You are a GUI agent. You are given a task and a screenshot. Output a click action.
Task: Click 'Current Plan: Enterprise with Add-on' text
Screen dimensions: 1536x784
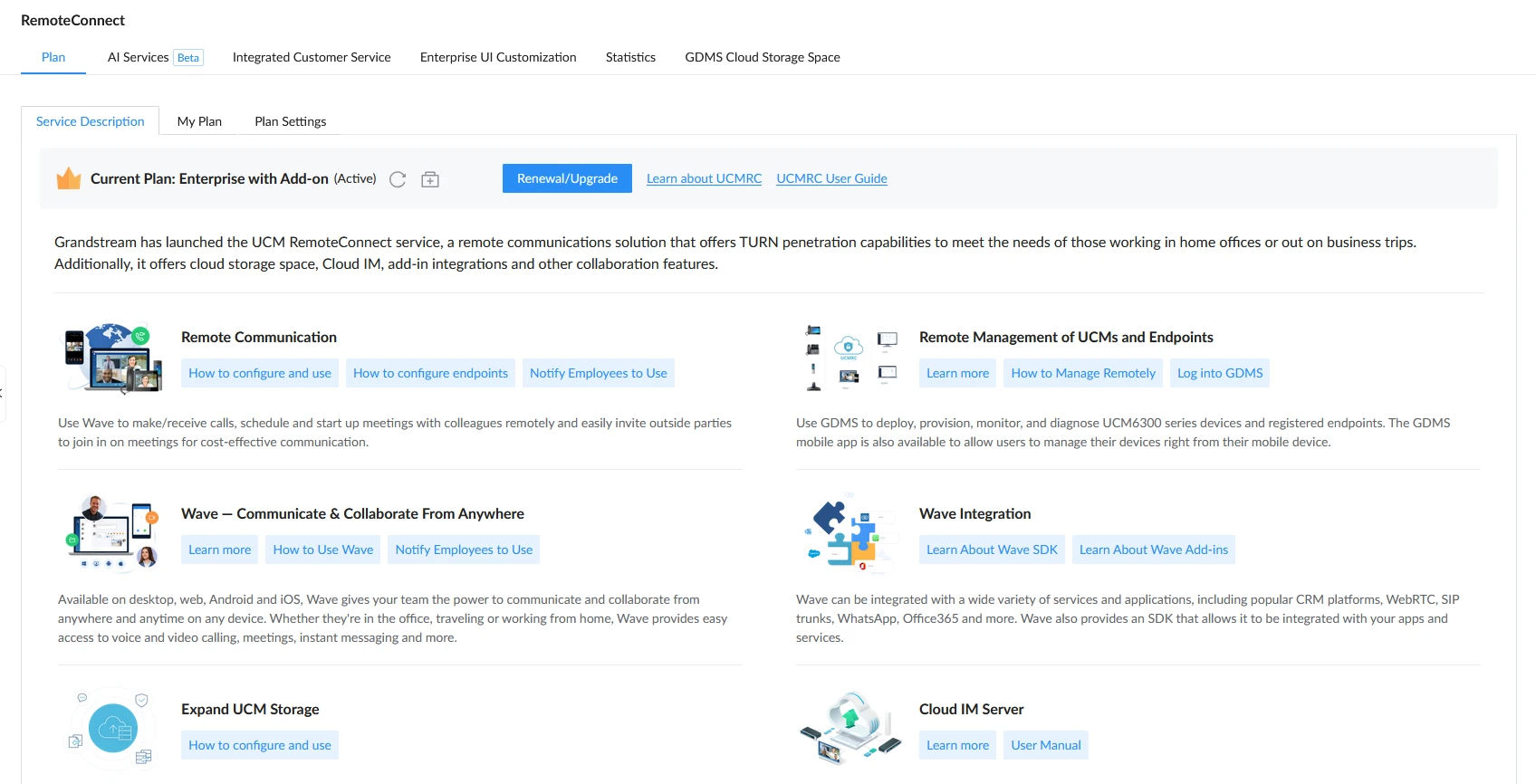[209, 178]
